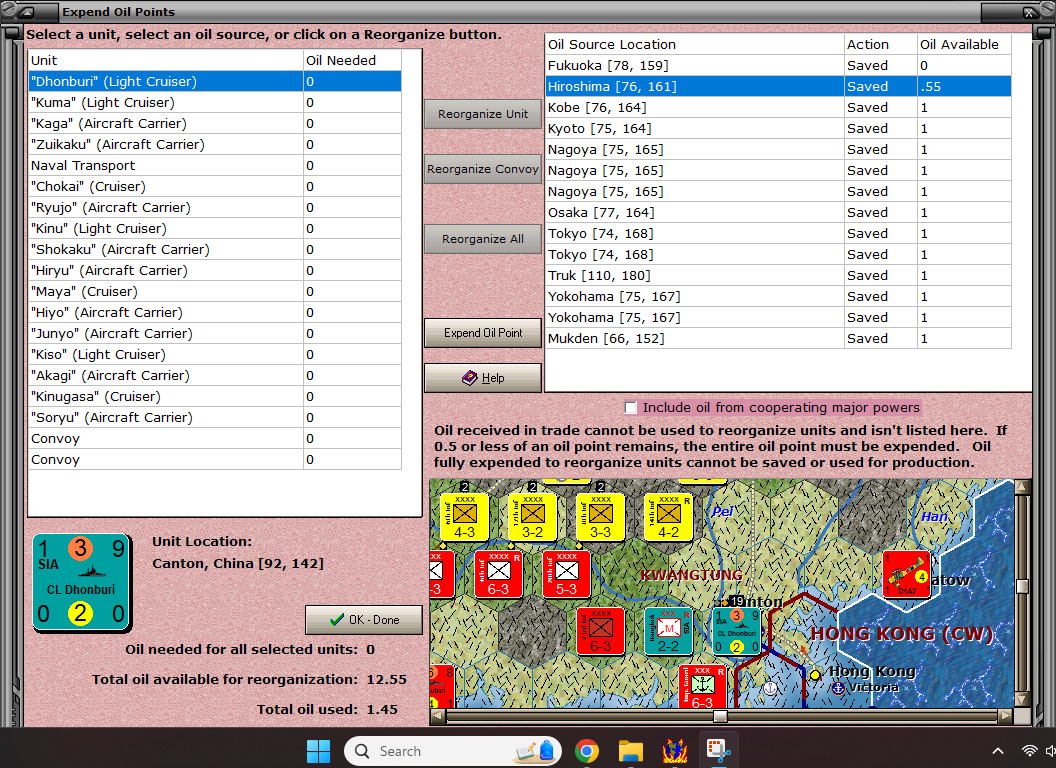Click the map's vertical scrollbar thumb
The width and height of the screenshot is (1056, 768).
click(1022, 586)
